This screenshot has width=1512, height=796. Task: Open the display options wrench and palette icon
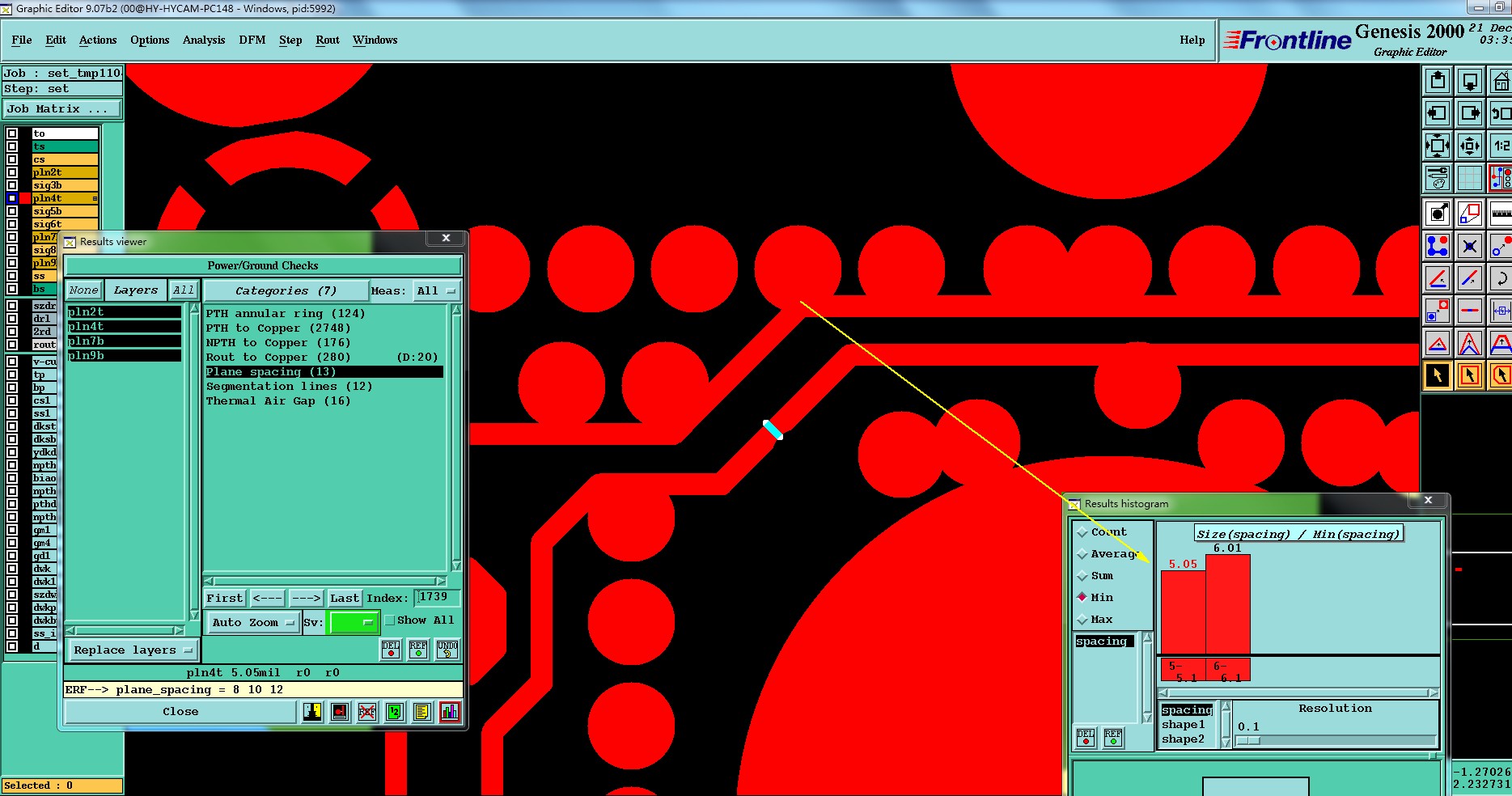tap(1438, 178)
